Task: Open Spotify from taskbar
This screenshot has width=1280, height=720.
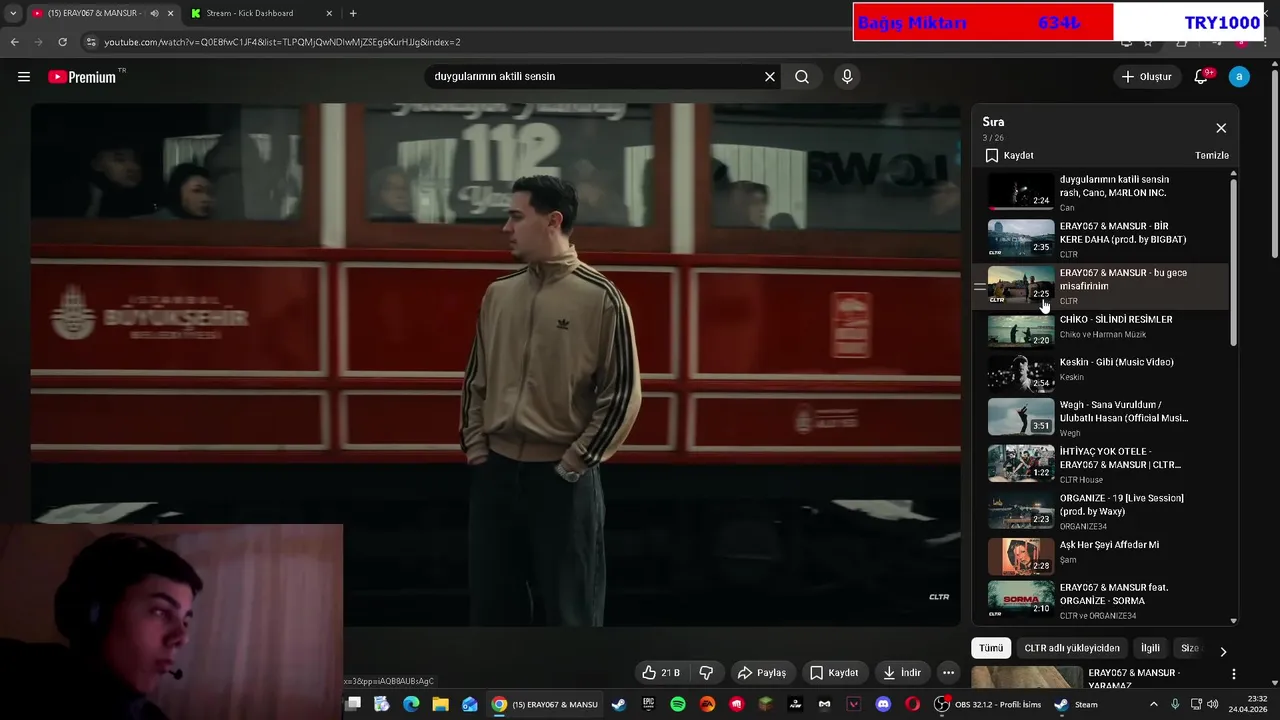Action: tap(678, 704)
